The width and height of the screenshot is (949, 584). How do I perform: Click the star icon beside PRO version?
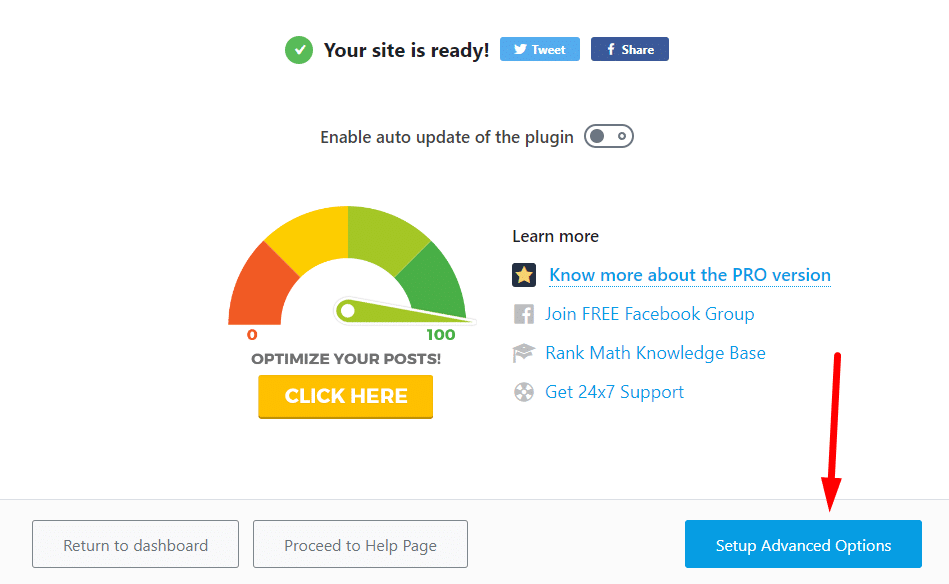click(x=524, y=275)
